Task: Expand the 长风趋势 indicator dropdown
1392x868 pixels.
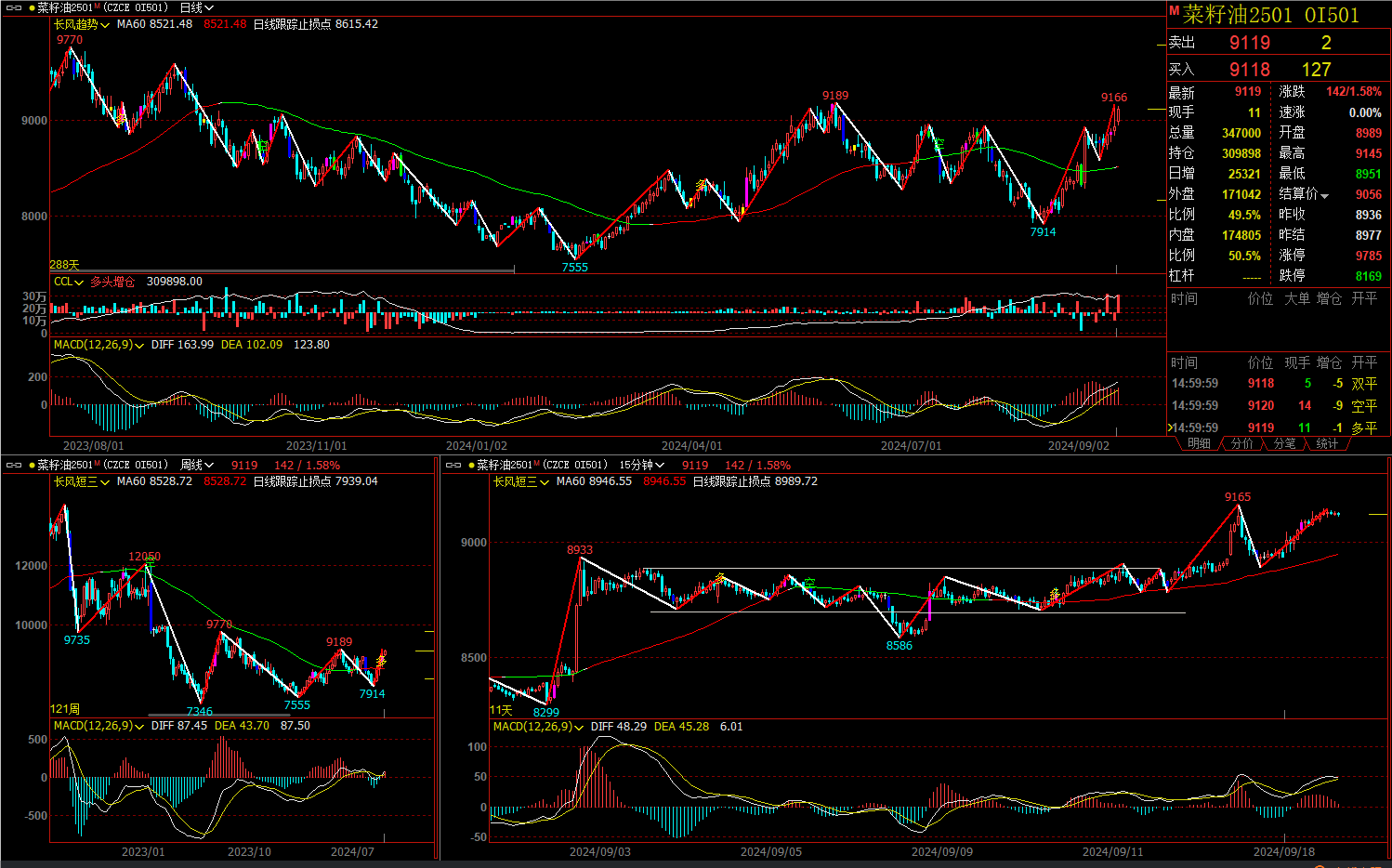Action: coord(81,24)
